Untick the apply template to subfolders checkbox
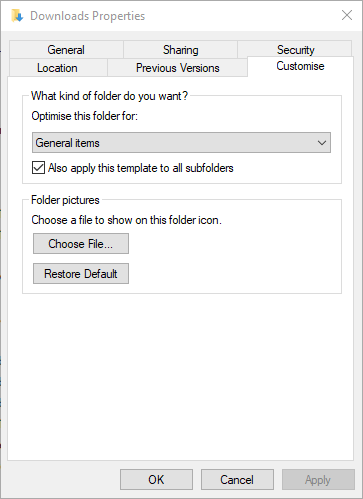363x499 pixels. click(38, 168)
